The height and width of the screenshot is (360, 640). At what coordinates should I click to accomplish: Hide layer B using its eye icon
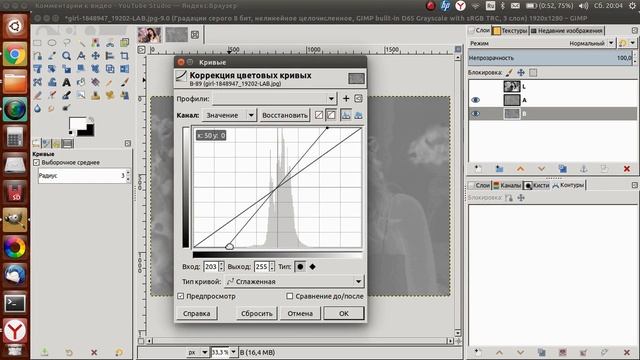coord(476,113)
